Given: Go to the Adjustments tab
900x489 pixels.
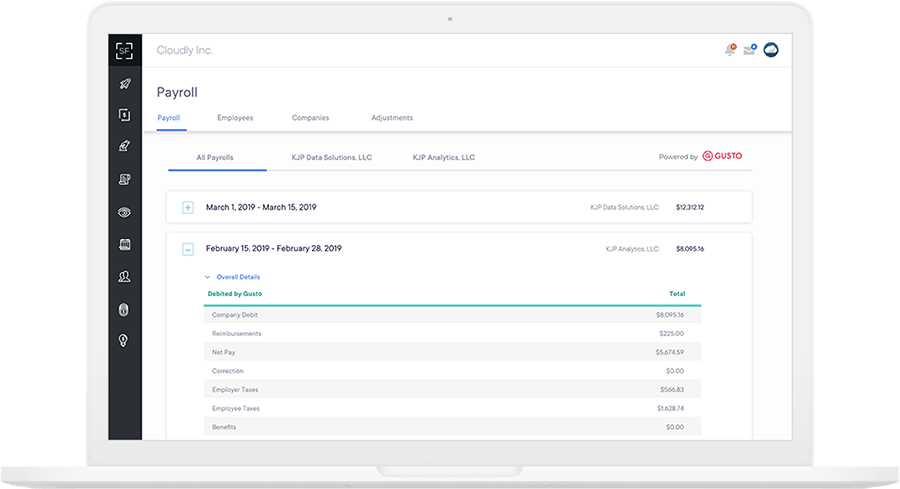Looking at the screenshot, I should point(392,118).
